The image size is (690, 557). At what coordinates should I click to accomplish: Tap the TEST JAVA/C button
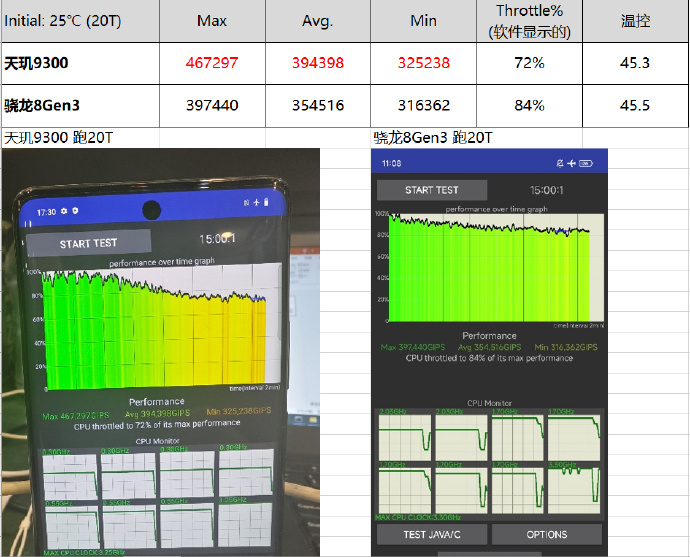click(432, 535)
